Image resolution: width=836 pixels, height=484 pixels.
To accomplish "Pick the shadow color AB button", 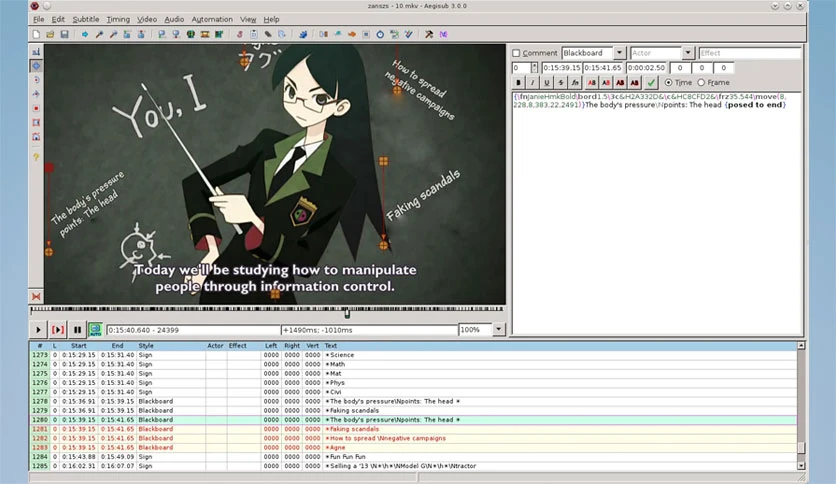I will 634,83.
